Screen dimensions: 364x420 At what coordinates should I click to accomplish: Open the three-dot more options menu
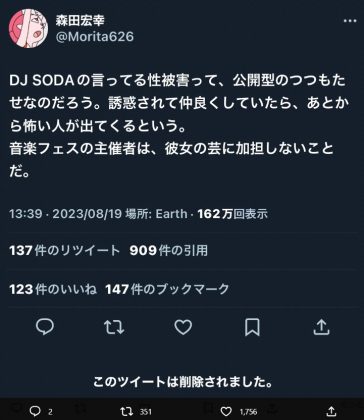(x=350, y=21)
